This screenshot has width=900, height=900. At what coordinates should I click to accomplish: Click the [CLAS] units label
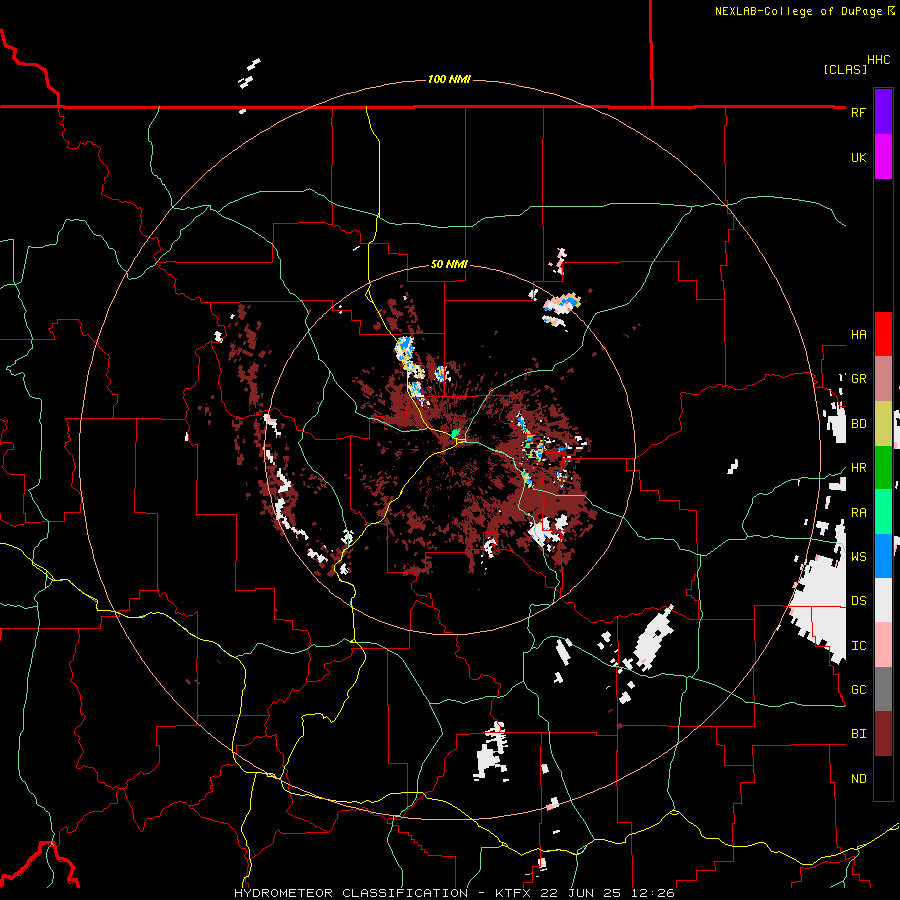(x=845, y=70)
